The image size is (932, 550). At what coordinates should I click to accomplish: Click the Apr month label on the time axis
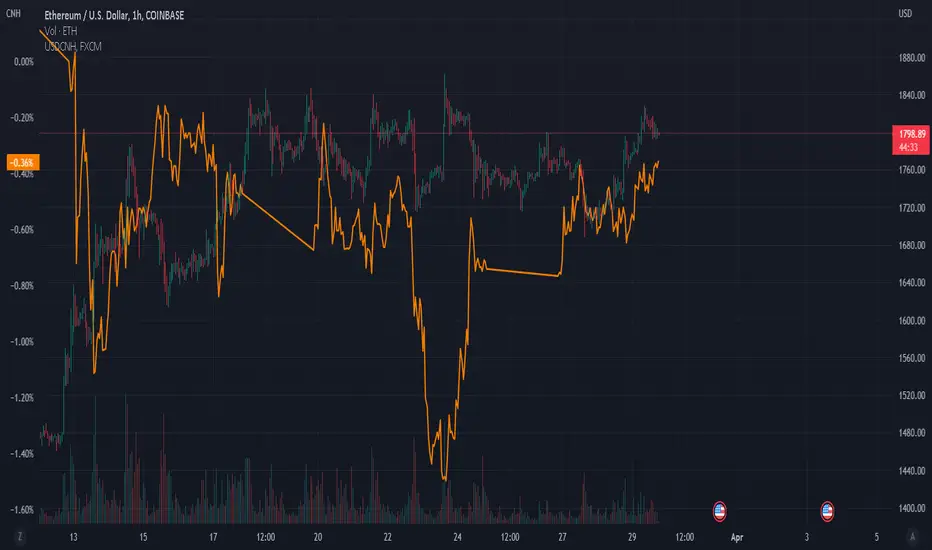(737, 538)
